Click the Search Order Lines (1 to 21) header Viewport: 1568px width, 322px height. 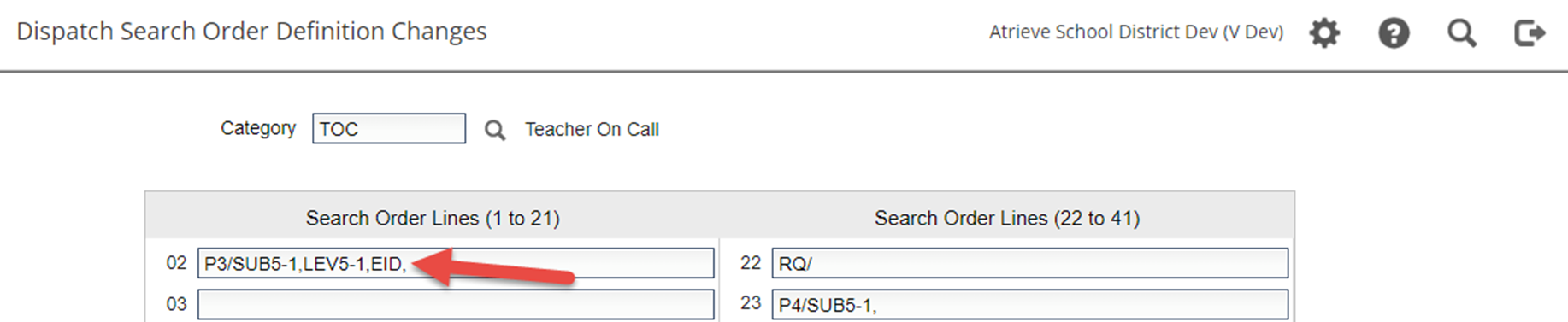tap(433, 219)
